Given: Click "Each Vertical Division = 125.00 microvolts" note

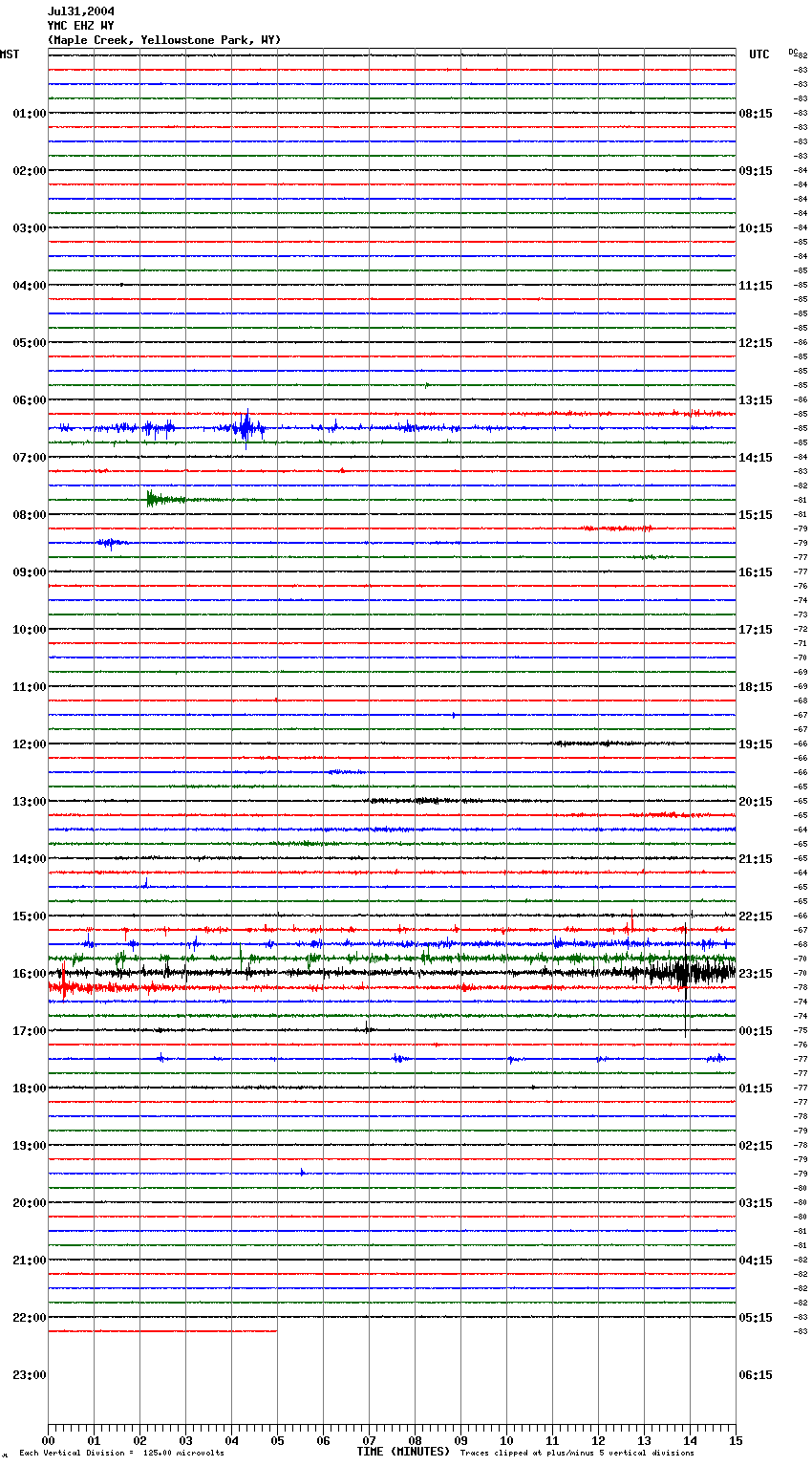Looking at the screenshot, I should (x=121, y=1454).
